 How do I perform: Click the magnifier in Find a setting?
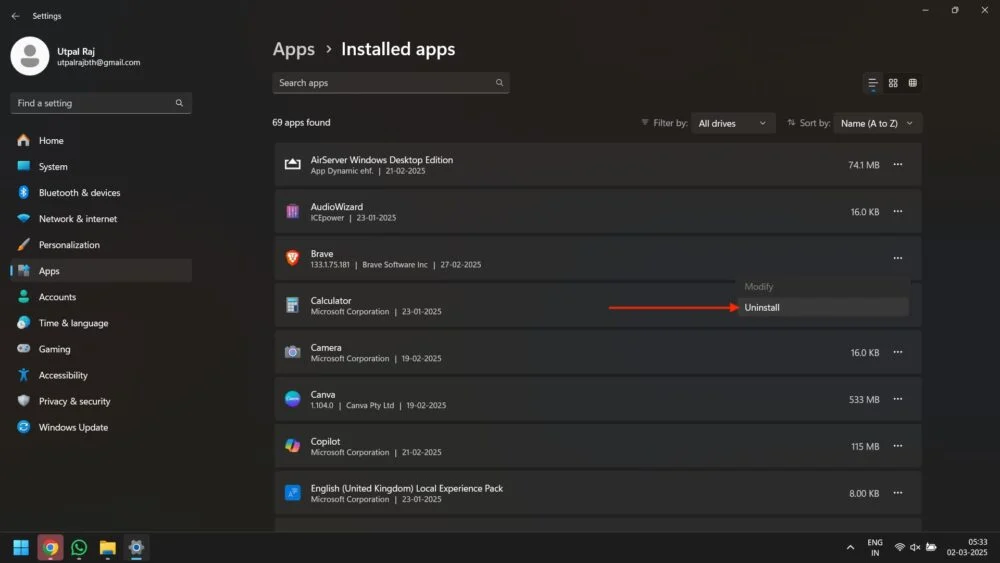pos(179,103)
